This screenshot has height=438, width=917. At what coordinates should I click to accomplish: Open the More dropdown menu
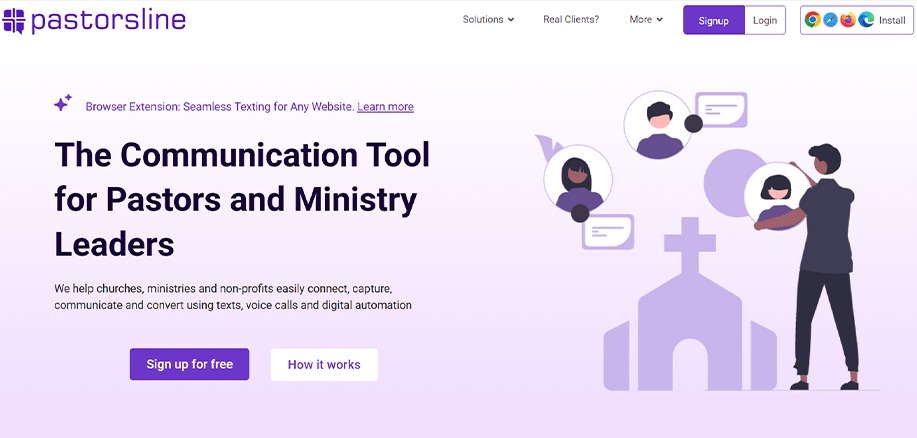coord(646,20)
